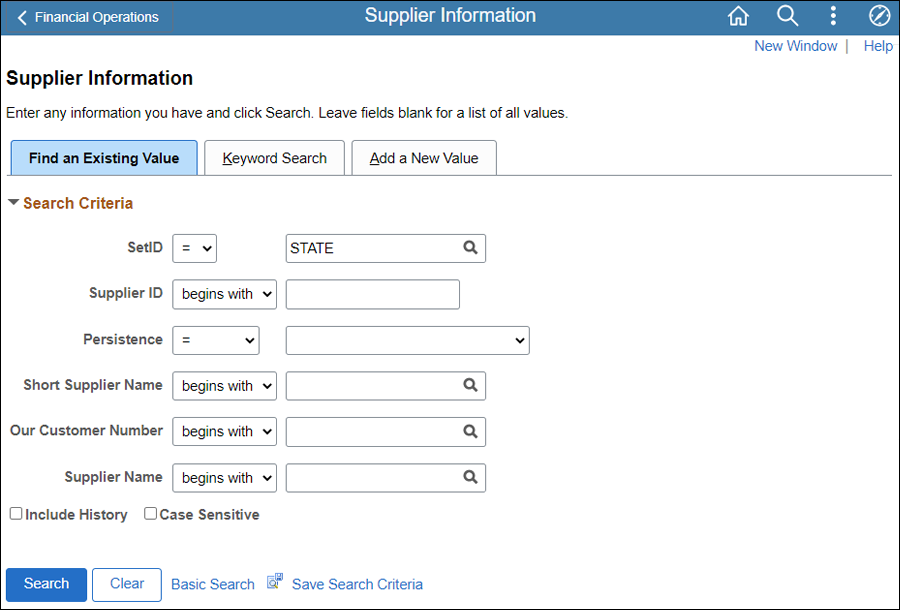Click Our Customer Number lookup icon
Screen dimensions: 900x610
(470, 431)
